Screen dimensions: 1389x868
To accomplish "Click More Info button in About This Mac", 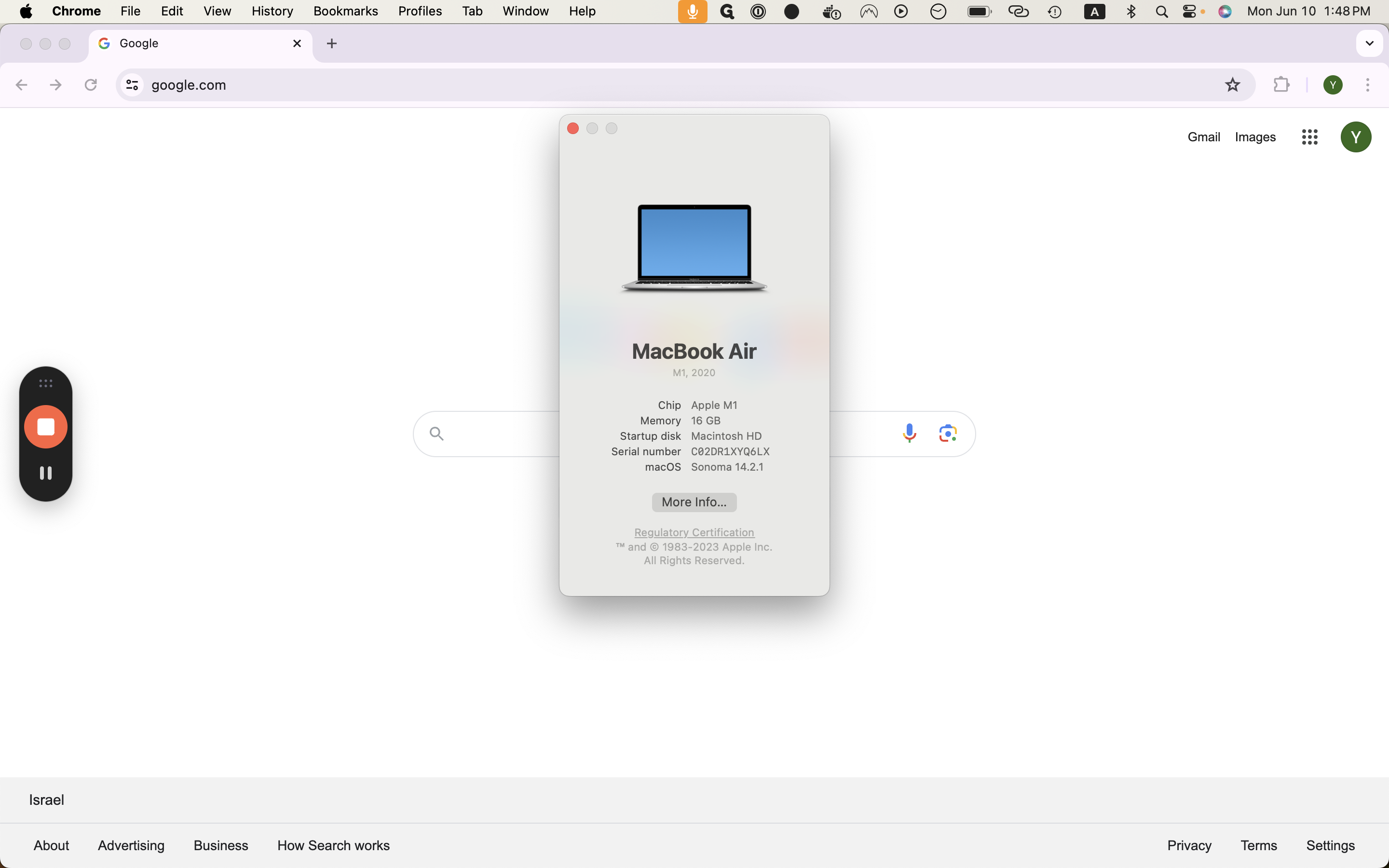I will [x=694, y=502].
